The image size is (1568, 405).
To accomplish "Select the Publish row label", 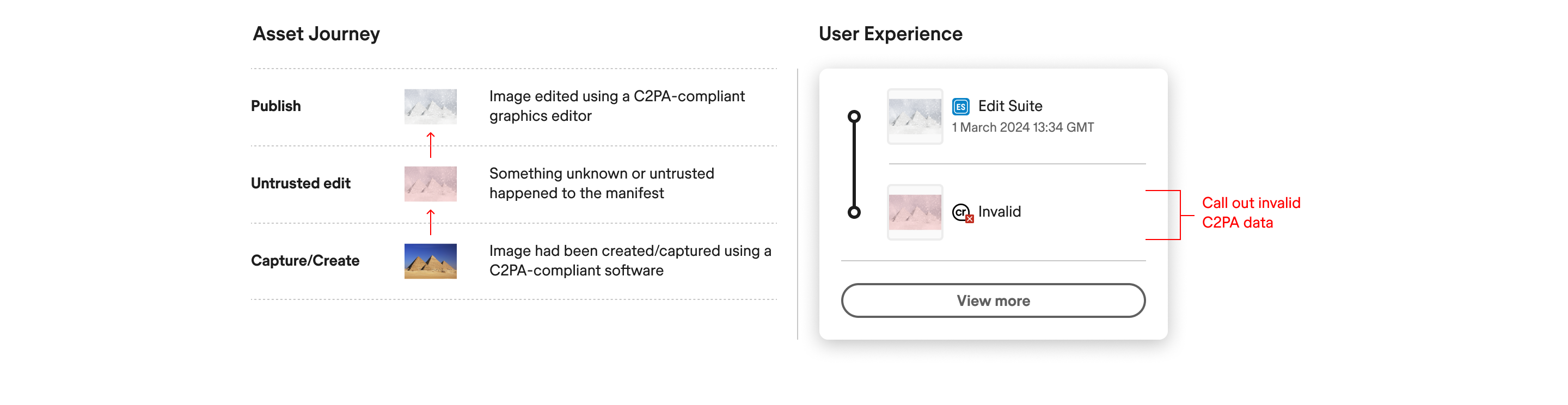I will tap(275, 106).
